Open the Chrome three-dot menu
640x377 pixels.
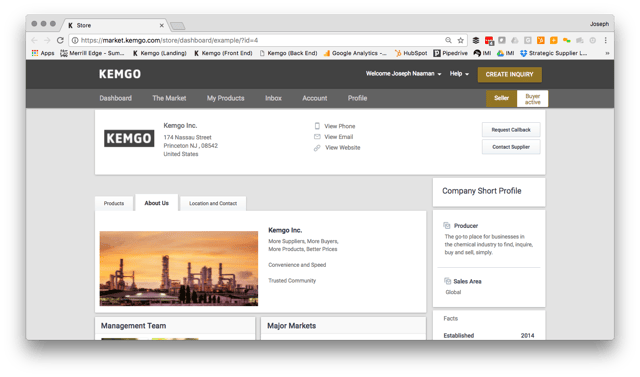(606, 40)
